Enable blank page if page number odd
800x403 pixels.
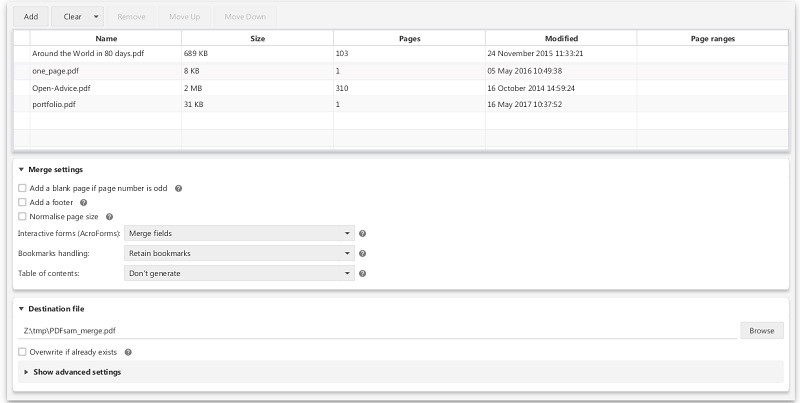pos(23,188)
